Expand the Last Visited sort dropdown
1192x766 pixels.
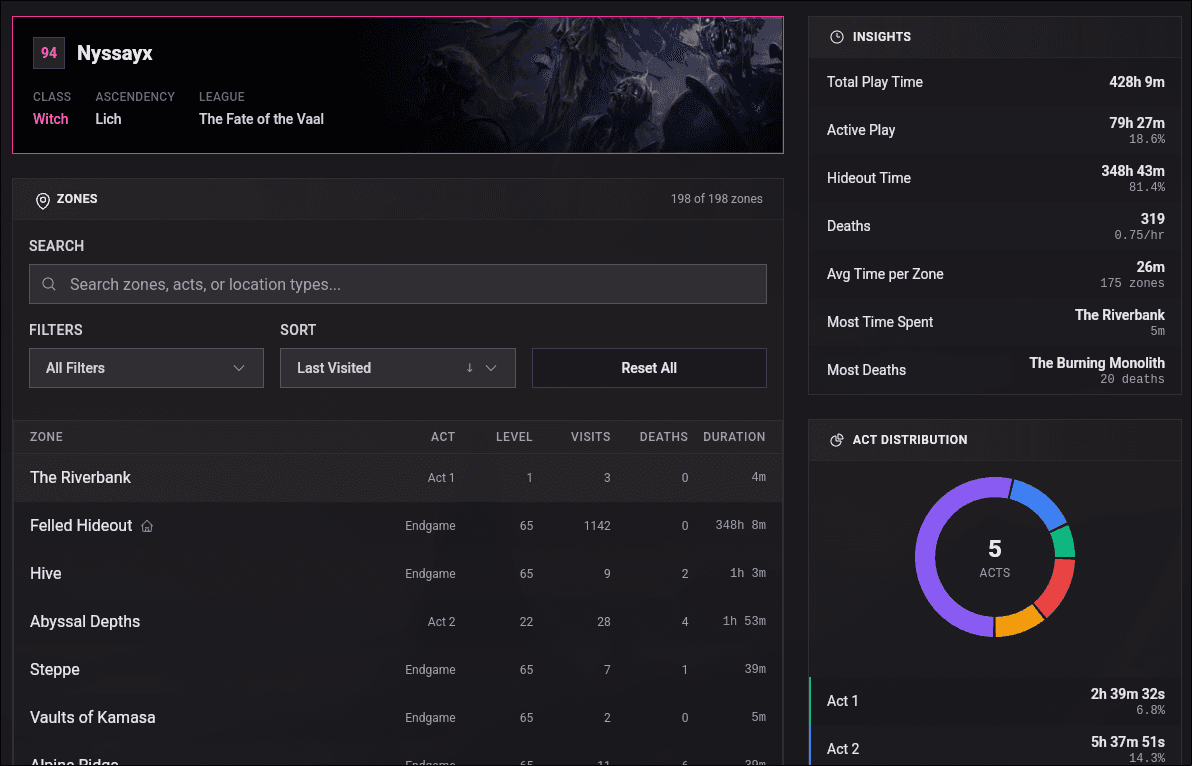tap(397, 368)
